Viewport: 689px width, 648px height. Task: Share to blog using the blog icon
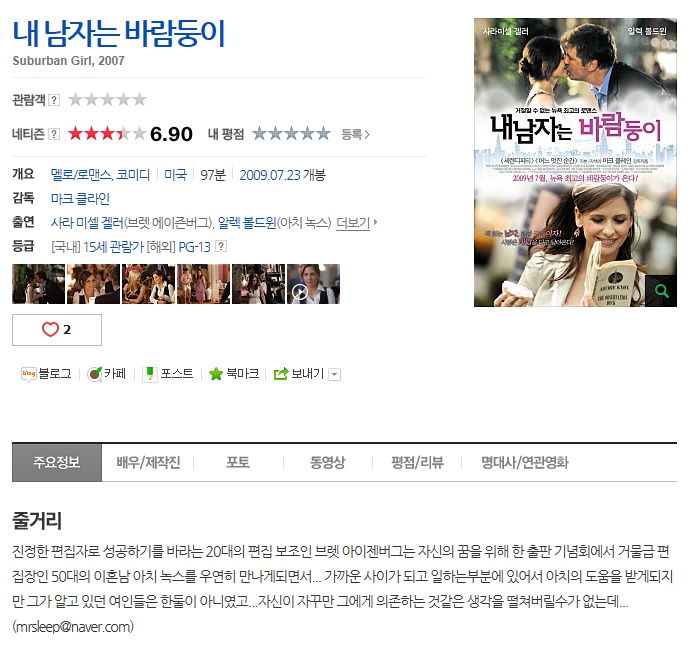click(x=29, y=374)
